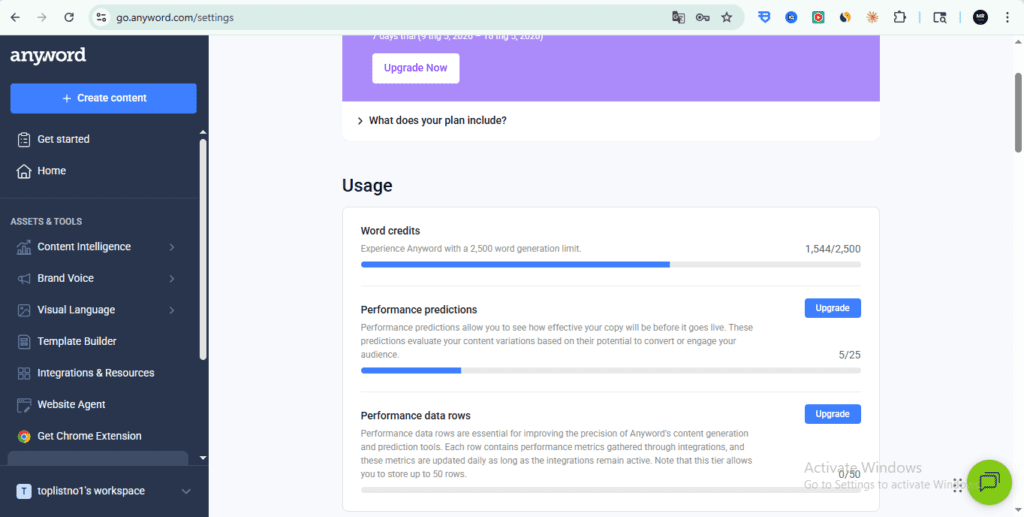Click the Visual Language image icon
This screenshot has height=517, width=1024.
(24, 310)
